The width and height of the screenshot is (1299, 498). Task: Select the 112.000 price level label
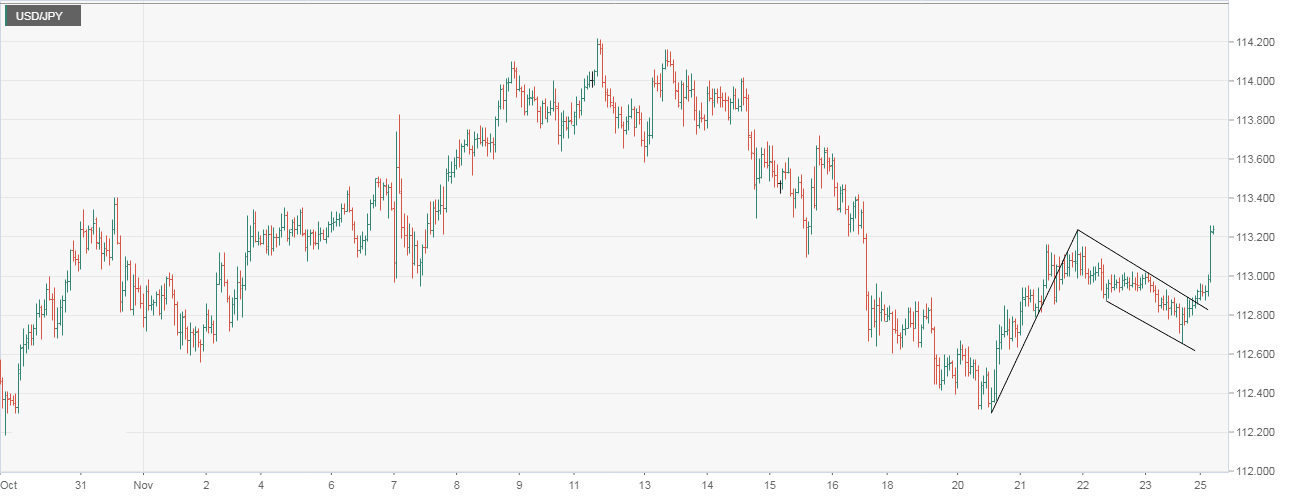coord(1252,471)
